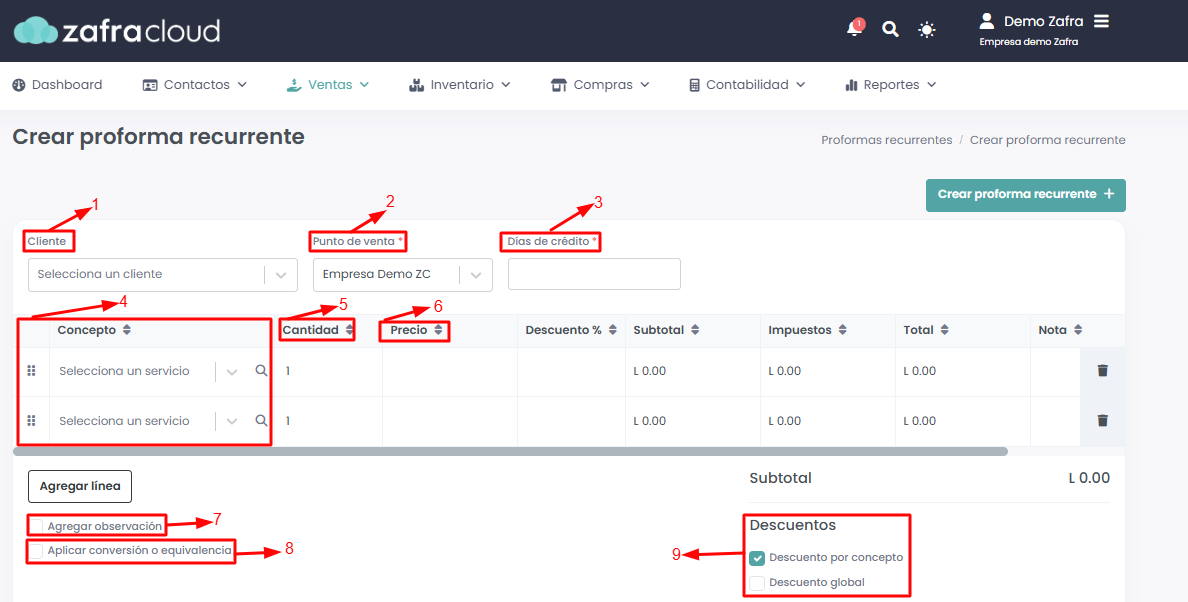The height and width of the screenshot is (602, 1188).
Task: Check the Descuento global option
Action: pyautogui.click(x=757, y=583)
